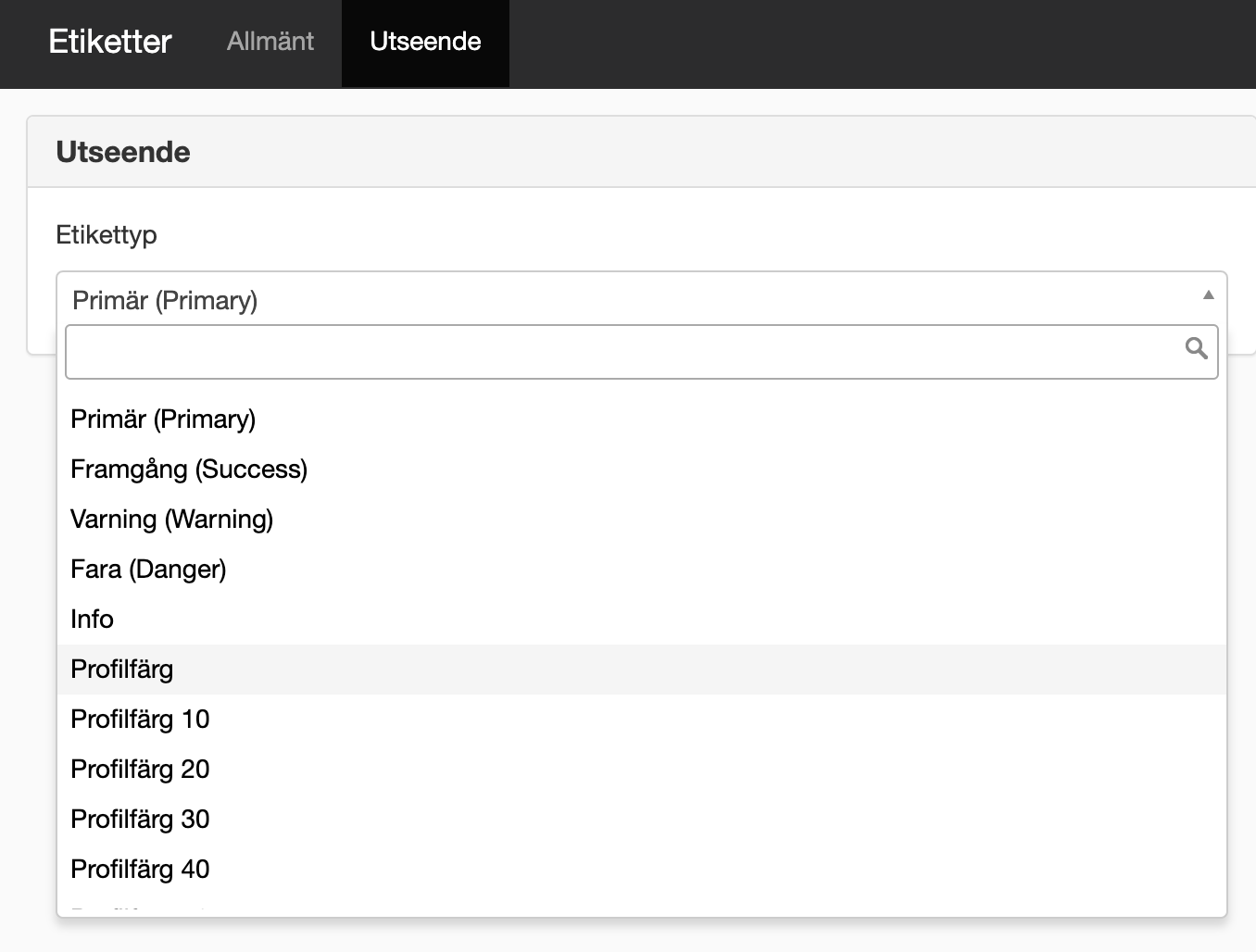Pick the Profilfärg 10 option
The width and height of the screenshot is (1256, 952).
point(641,720)
